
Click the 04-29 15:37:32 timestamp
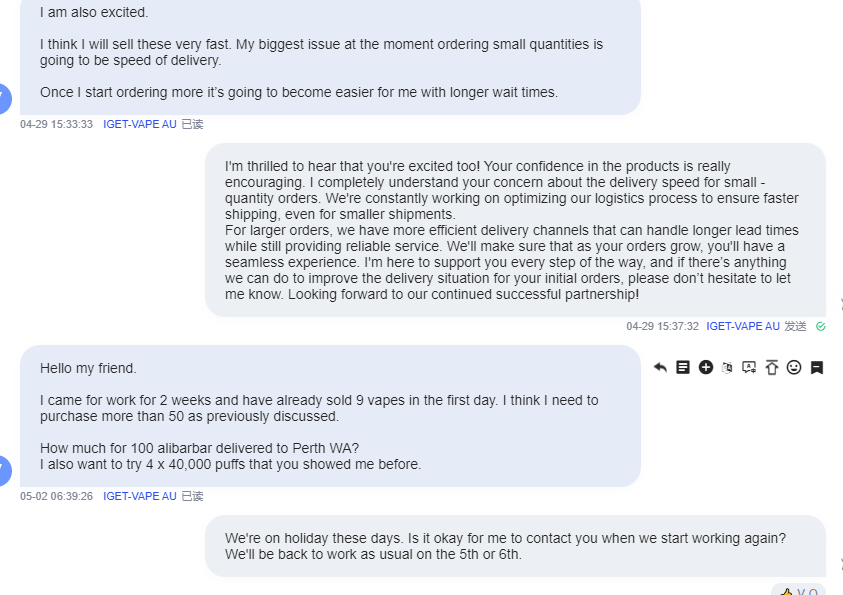click(x=662, y=326)
